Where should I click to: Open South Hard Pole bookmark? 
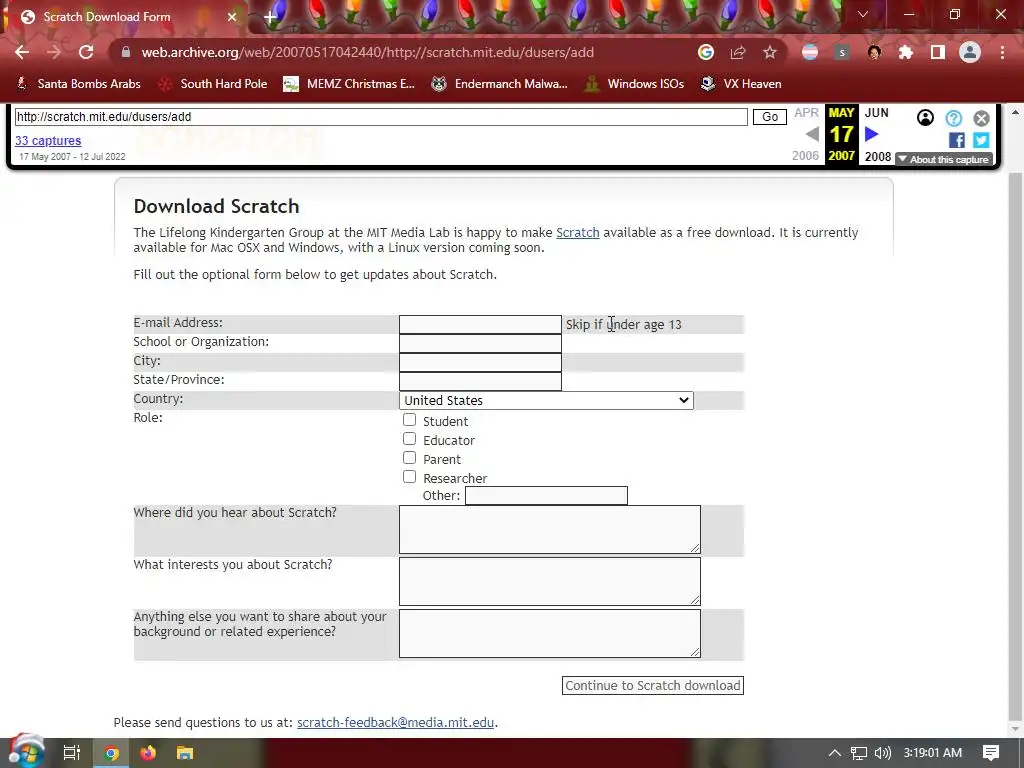214,84
